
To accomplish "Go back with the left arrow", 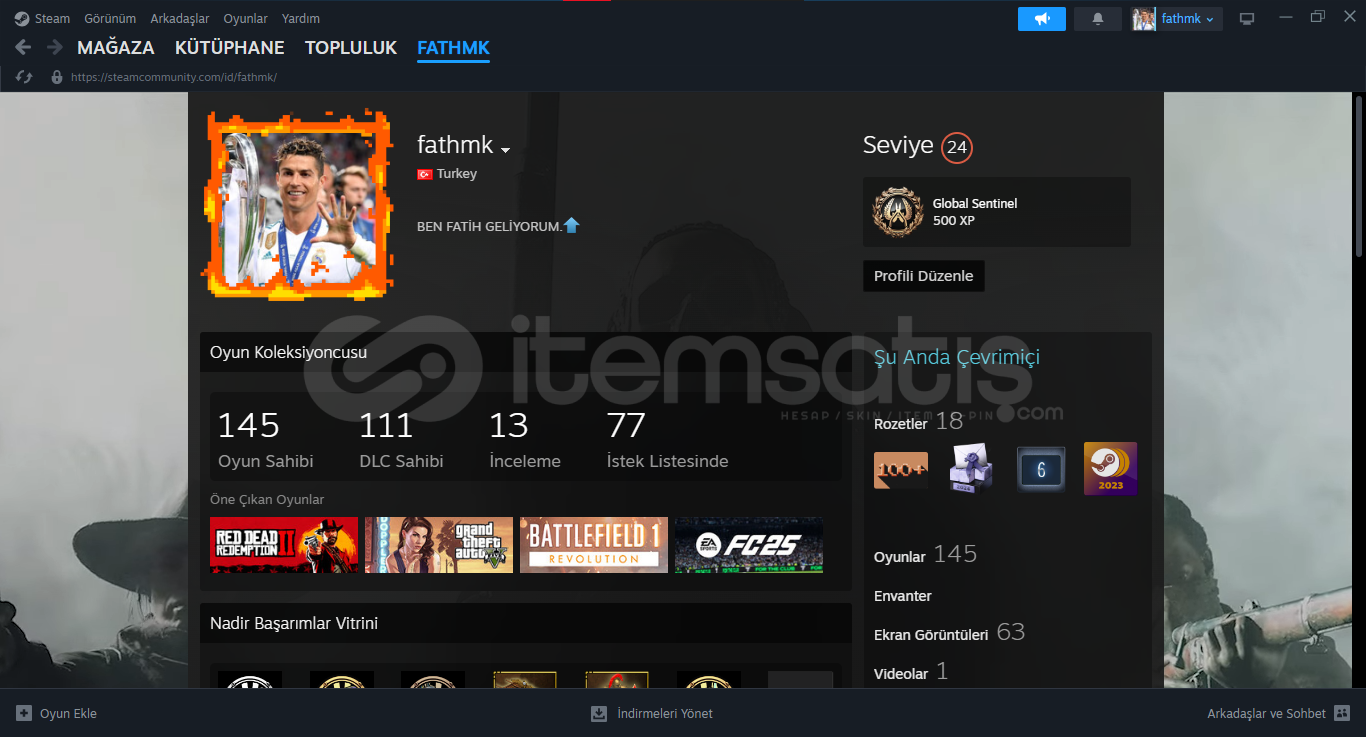I will pos(23,47).
